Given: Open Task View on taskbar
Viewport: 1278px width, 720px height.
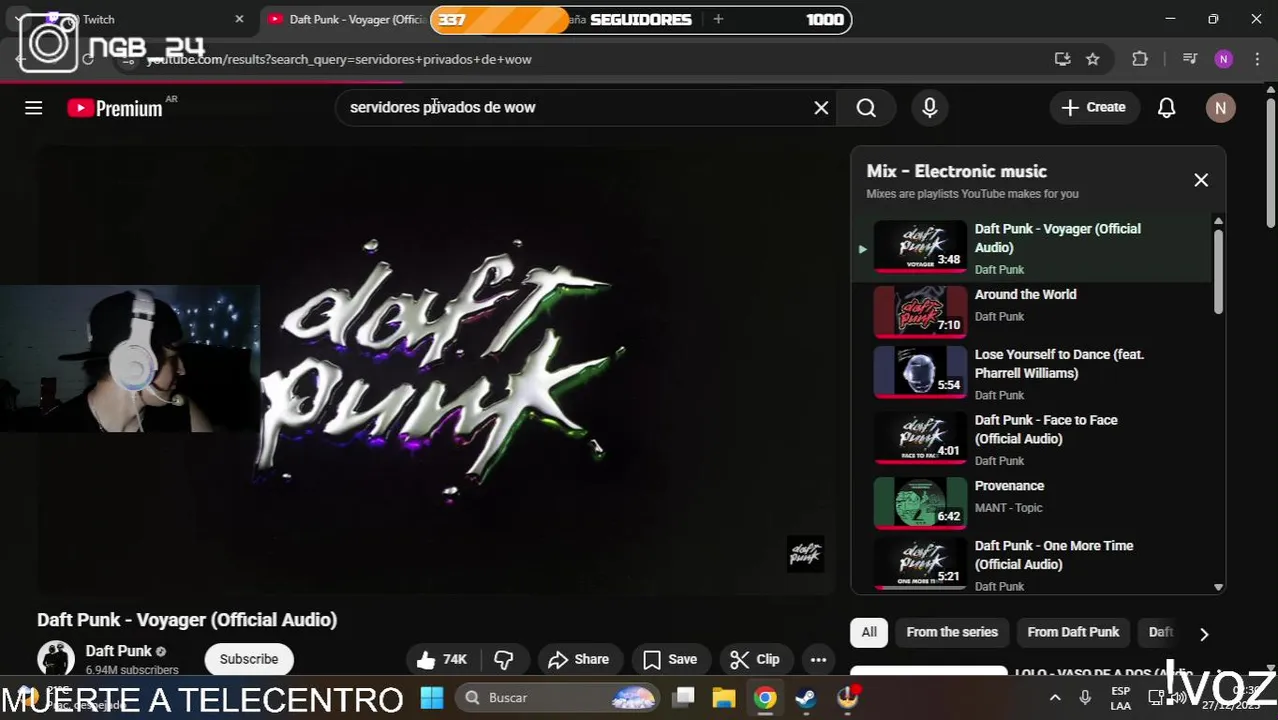Looking at the screenshot, I should pos(684,697).
